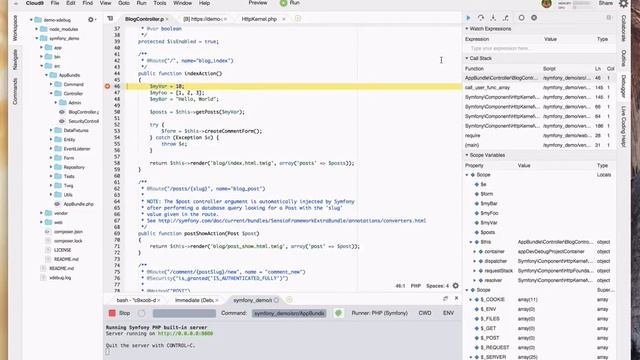Click the Step Out debugger icon
Screen dimensions: 640x360
pos(506,18)
